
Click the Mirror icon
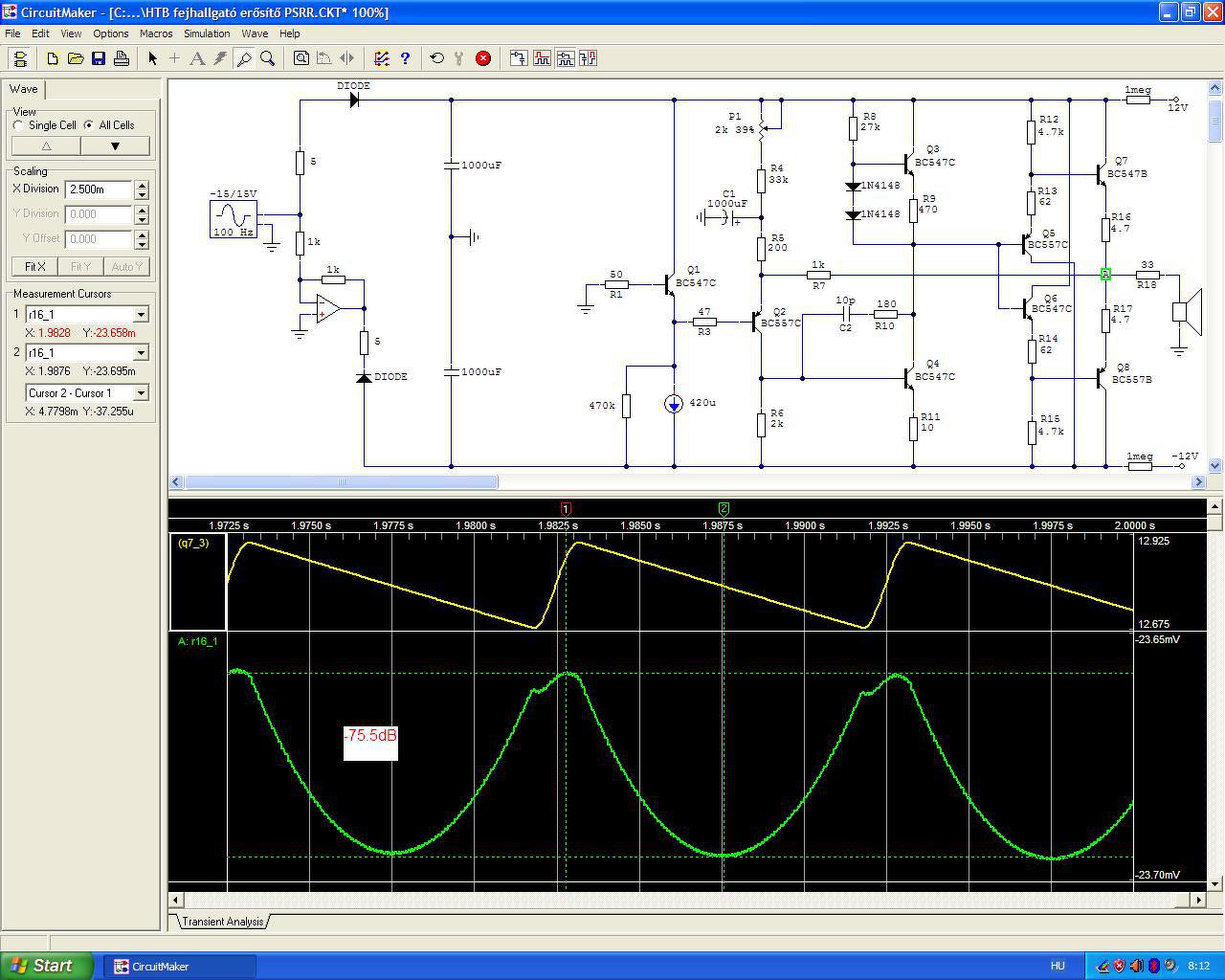click(x=346, y=58)
